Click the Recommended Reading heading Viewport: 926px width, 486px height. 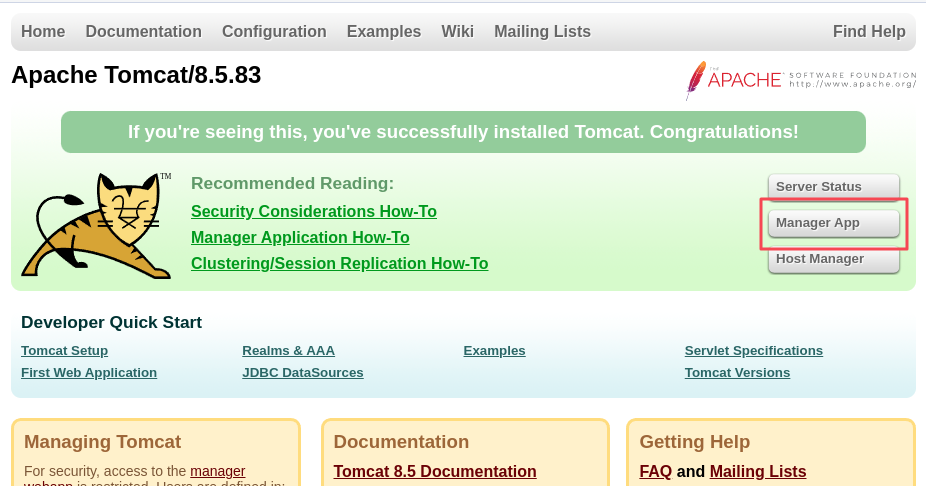(x=292, y=184)
